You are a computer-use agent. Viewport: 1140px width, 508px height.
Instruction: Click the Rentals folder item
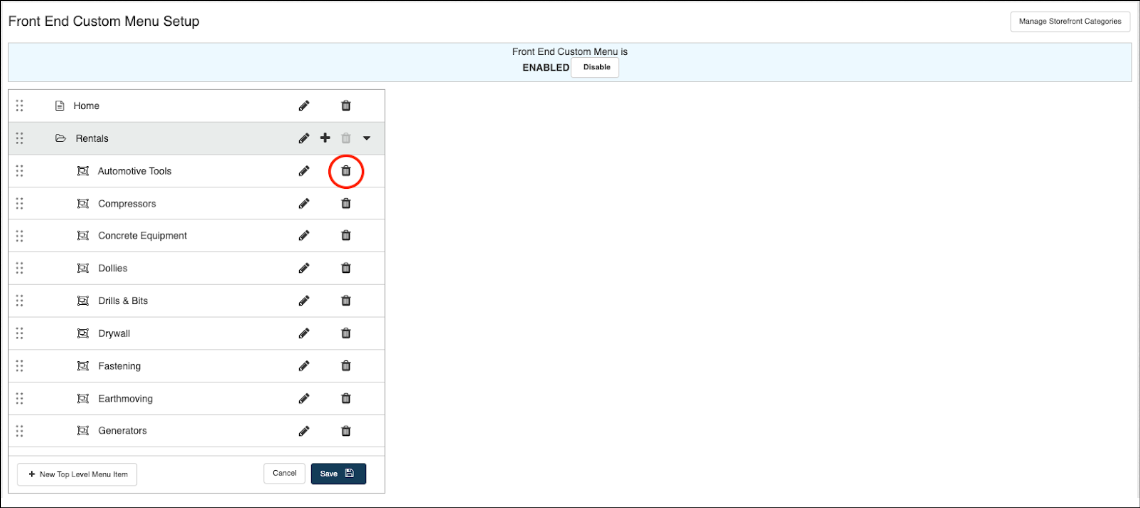pyautogui.click(x=92, y=139)
